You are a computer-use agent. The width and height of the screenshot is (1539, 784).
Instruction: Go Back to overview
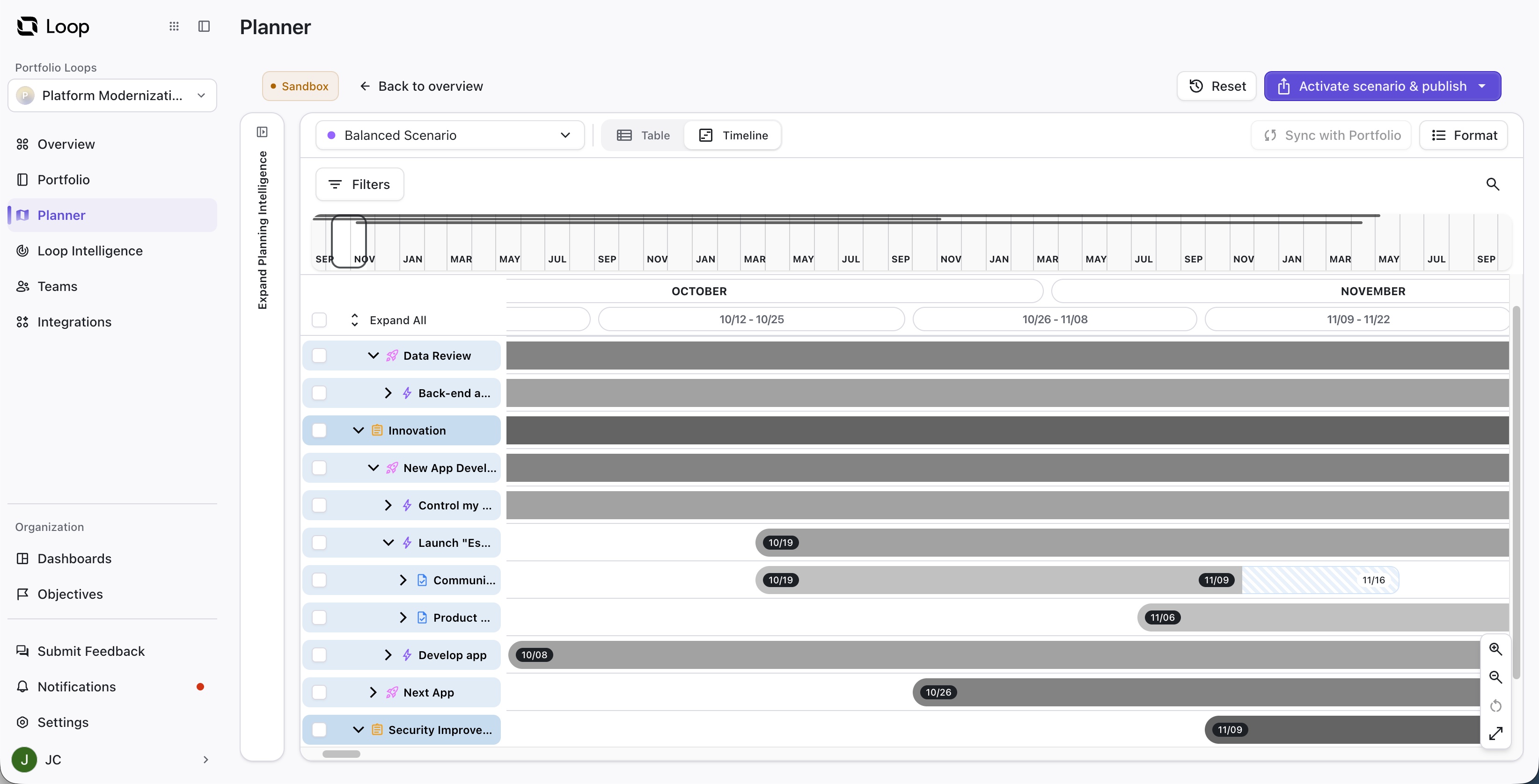421,86
